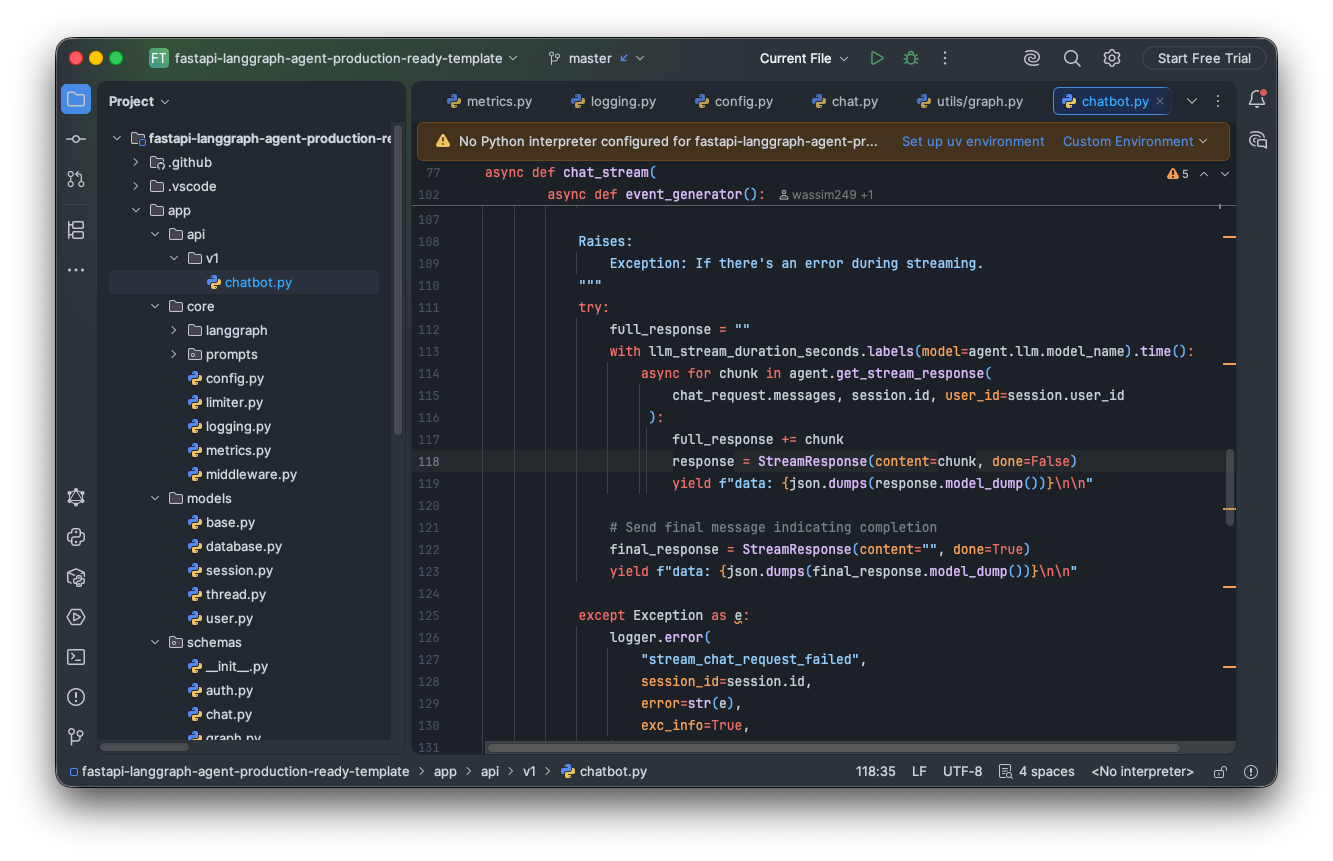This screenshot has height=861, width=1333.
Task: Click author annotation wassim249 +1
Action: [x=826, y=195]
